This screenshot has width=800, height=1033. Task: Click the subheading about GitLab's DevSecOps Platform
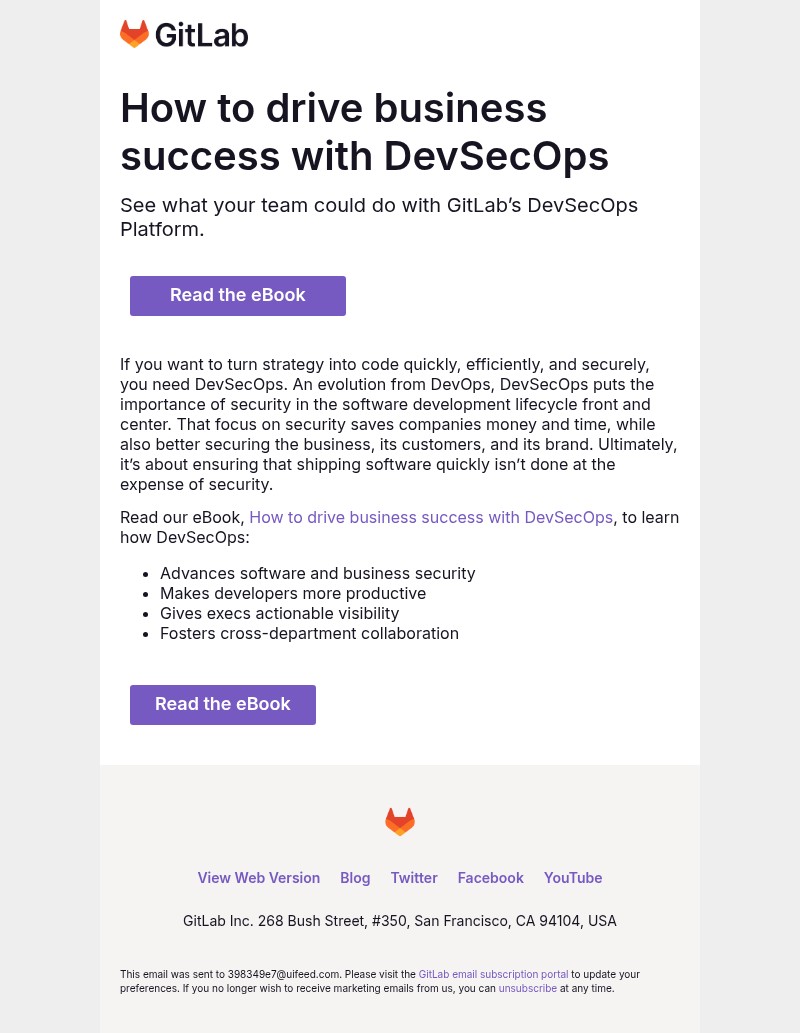[379, 217]
